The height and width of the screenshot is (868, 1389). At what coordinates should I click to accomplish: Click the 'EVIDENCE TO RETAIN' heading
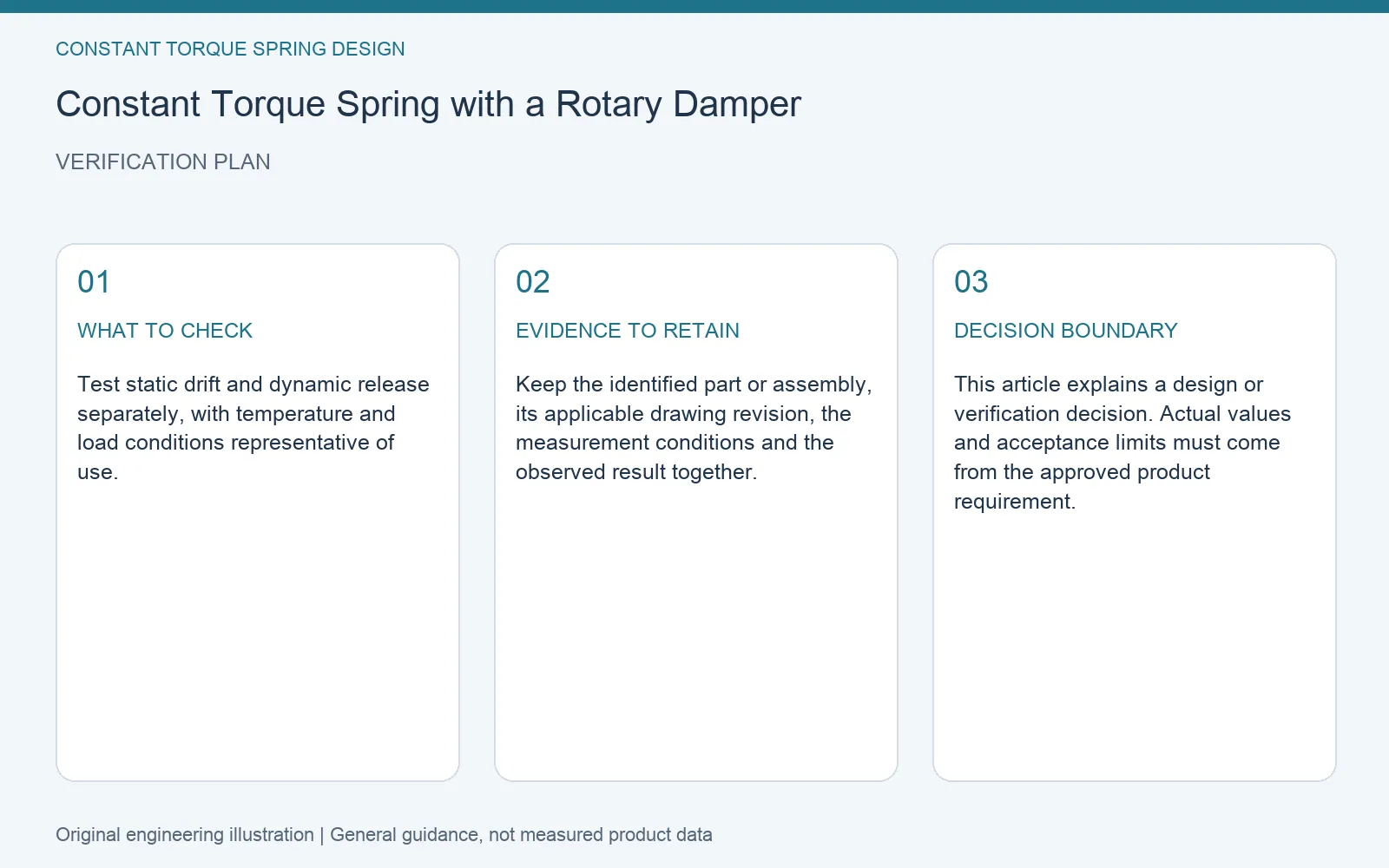(628, 331)
